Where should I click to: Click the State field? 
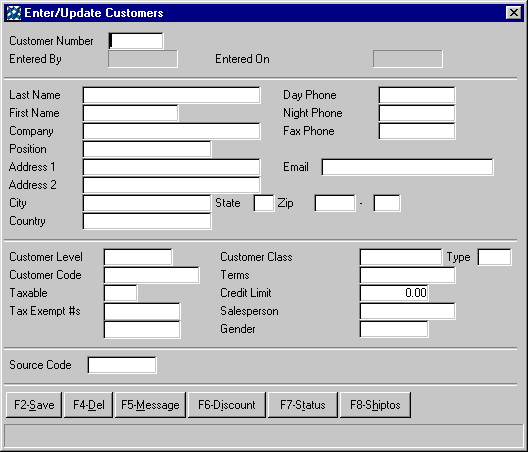[264, 203]
